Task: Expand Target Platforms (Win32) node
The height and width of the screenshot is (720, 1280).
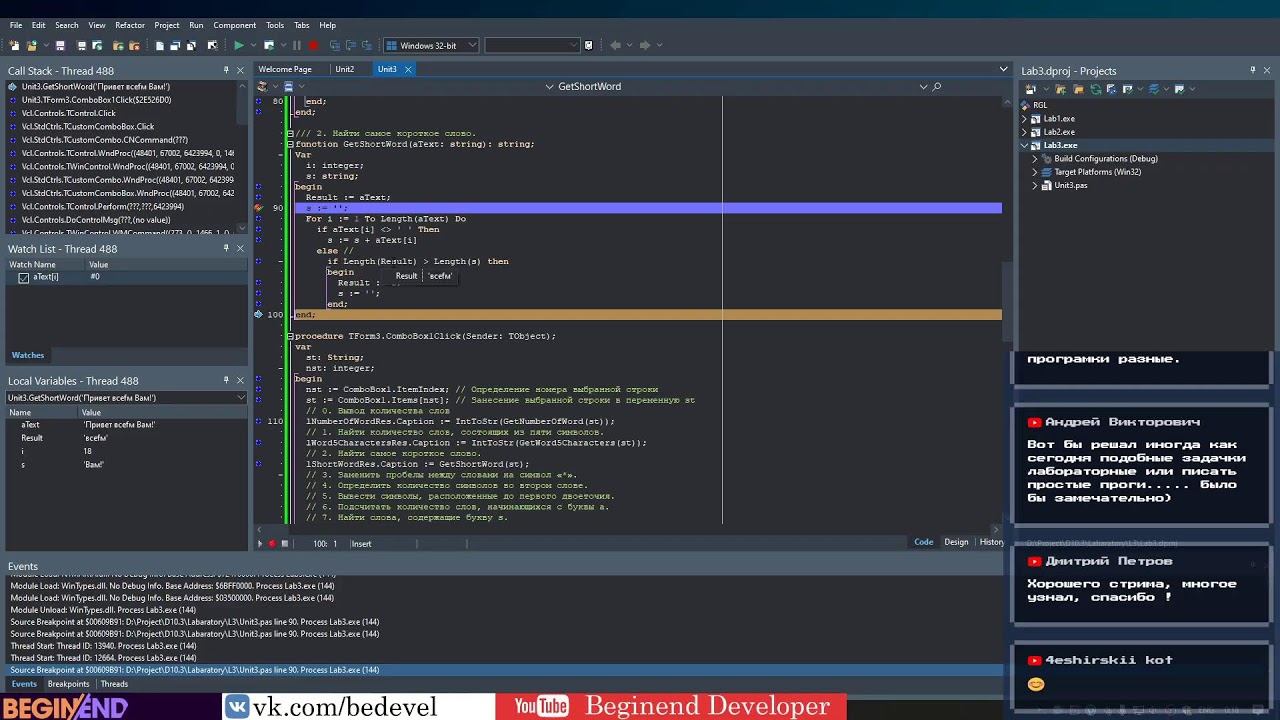Action: click(x=1035, y=172)
